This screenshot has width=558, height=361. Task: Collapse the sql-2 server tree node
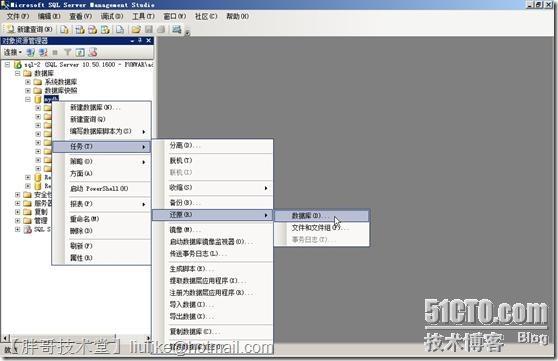(x=7, y=65)
